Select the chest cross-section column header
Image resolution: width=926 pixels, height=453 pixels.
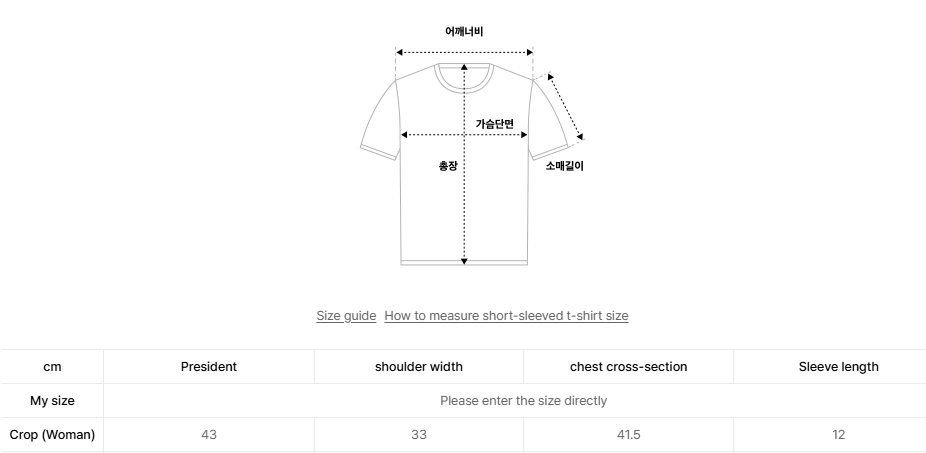click(x=629, y=367)
